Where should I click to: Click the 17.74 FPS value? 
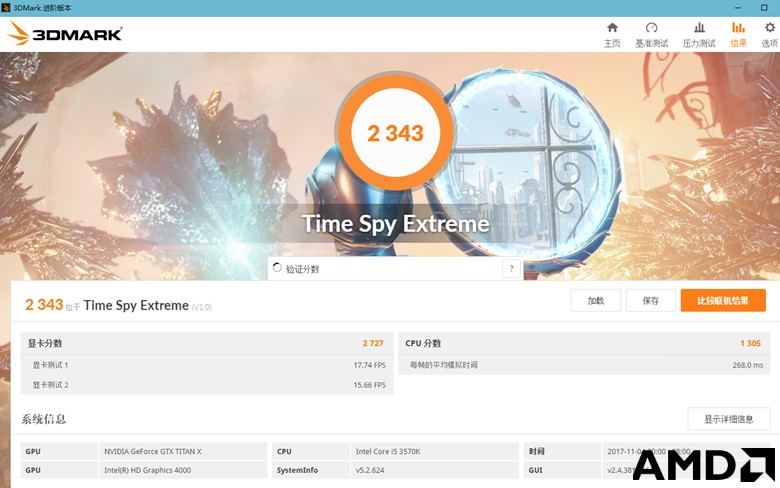click(370, 365)
